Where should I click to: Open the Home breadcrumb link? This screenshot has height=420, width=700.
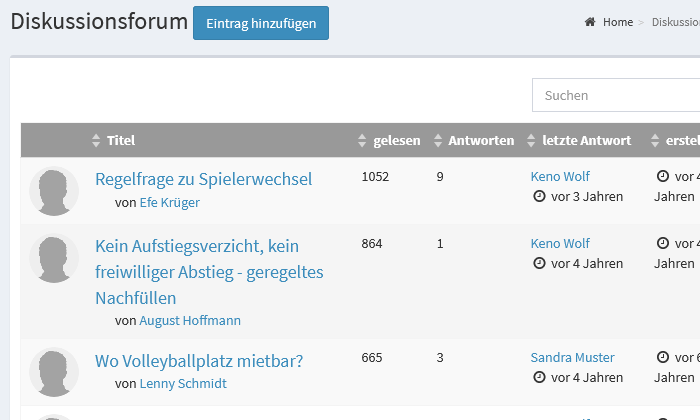[x=617, y=22]
